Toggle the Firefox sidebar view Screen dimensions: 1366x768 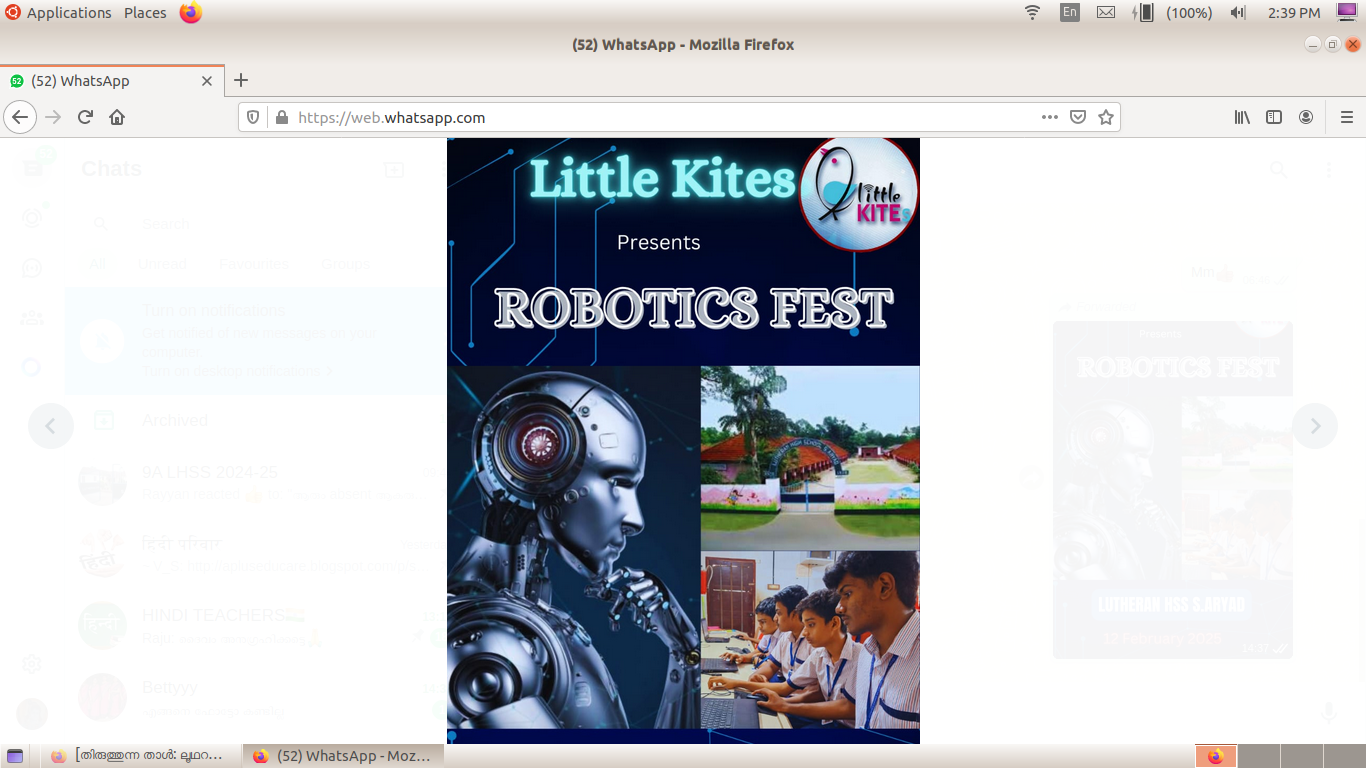click(1274, 117)
